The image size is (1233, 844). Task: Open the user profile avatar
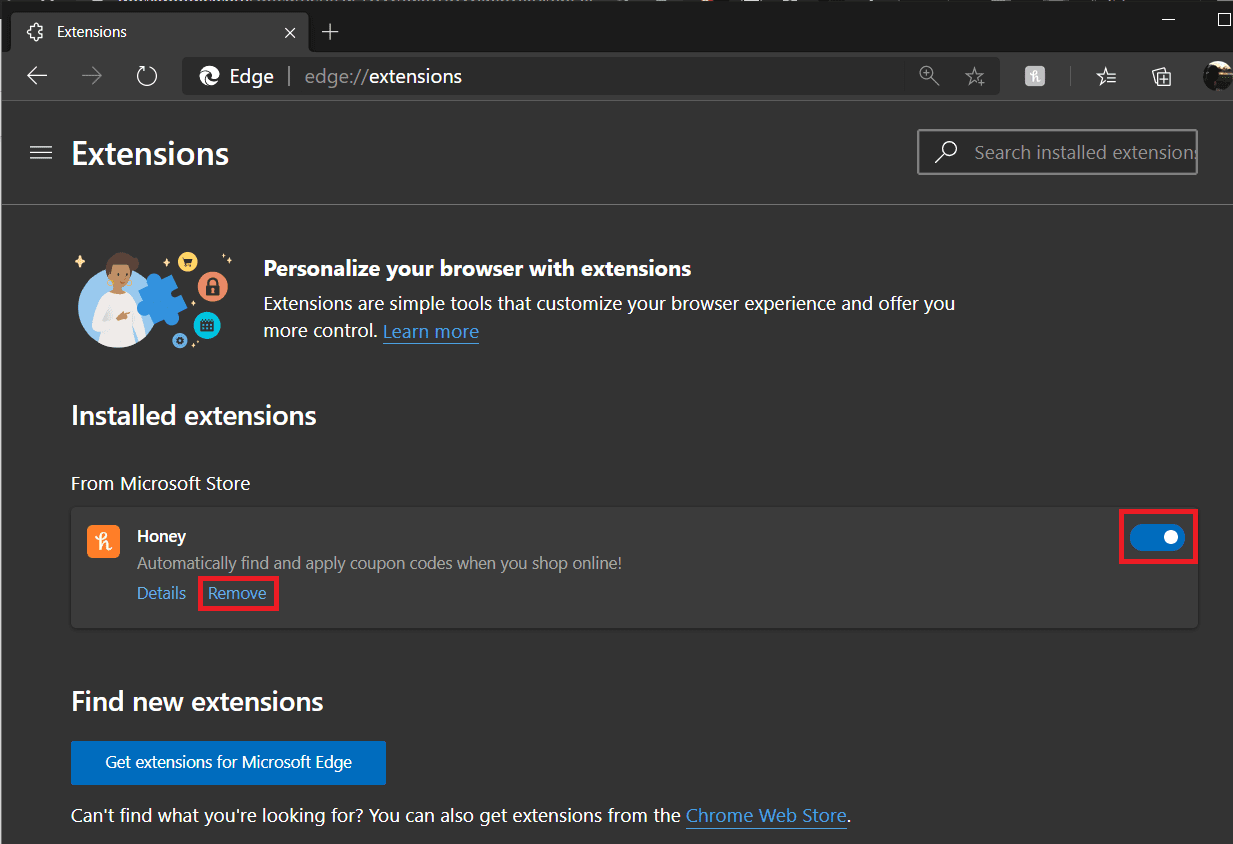(x=1217, y=76)
